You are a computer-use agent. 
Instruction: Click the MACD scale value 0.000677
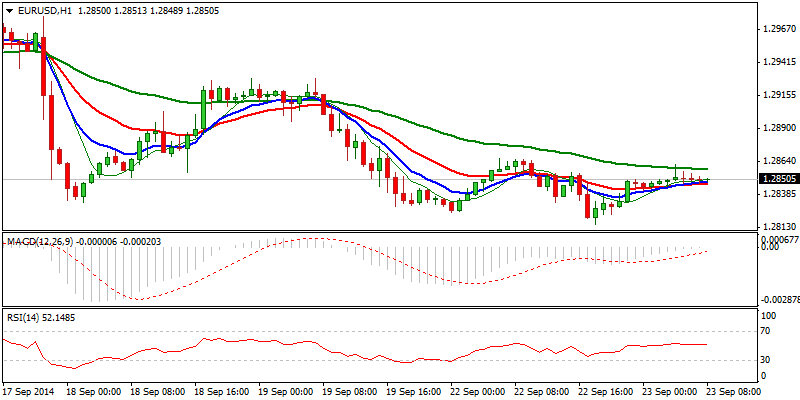click(x=781, y=239)
